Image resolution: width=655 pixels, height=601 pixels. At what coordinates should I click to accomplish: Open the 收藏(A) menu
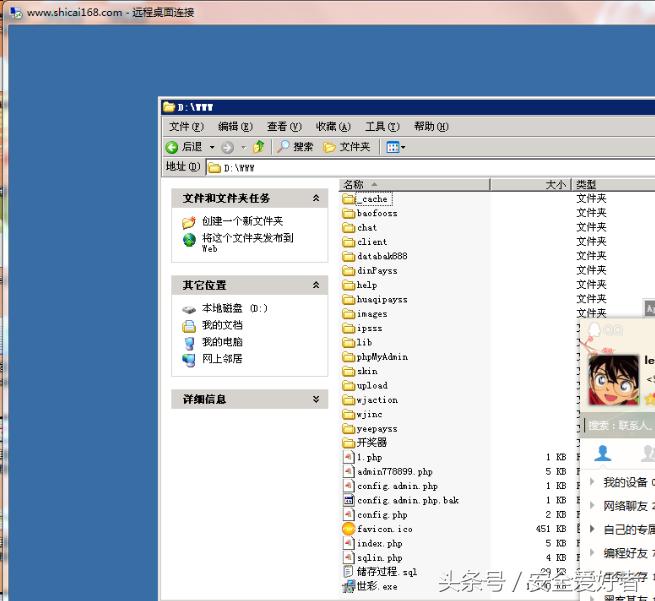point(333,126)
